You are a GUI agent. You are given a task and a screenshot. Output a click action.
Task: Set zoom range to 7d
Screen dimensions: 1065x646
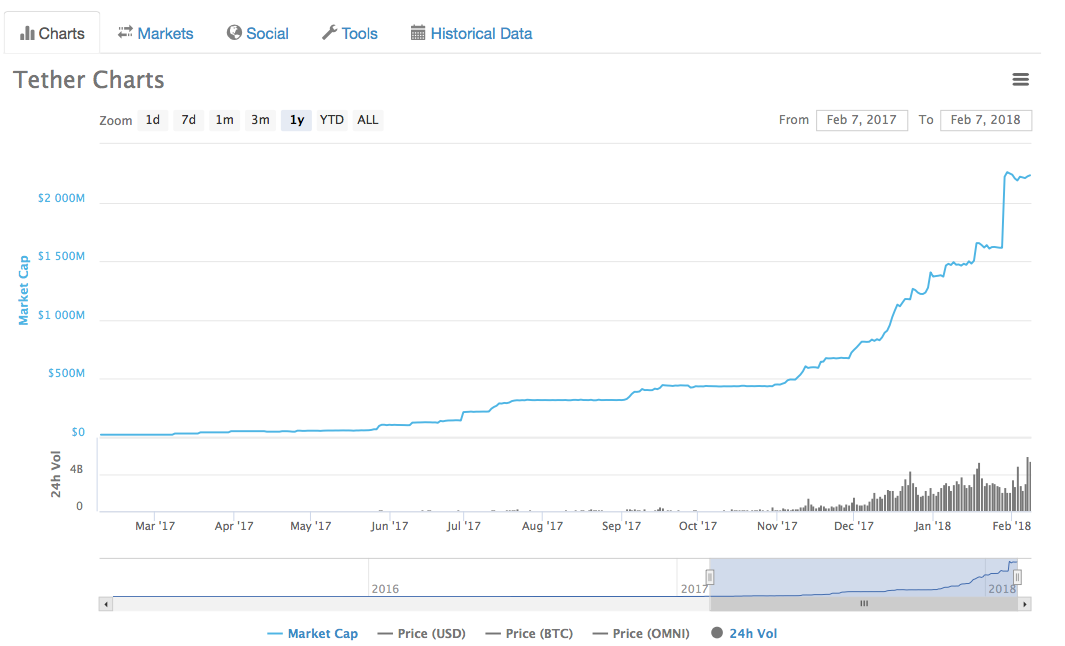188,120
